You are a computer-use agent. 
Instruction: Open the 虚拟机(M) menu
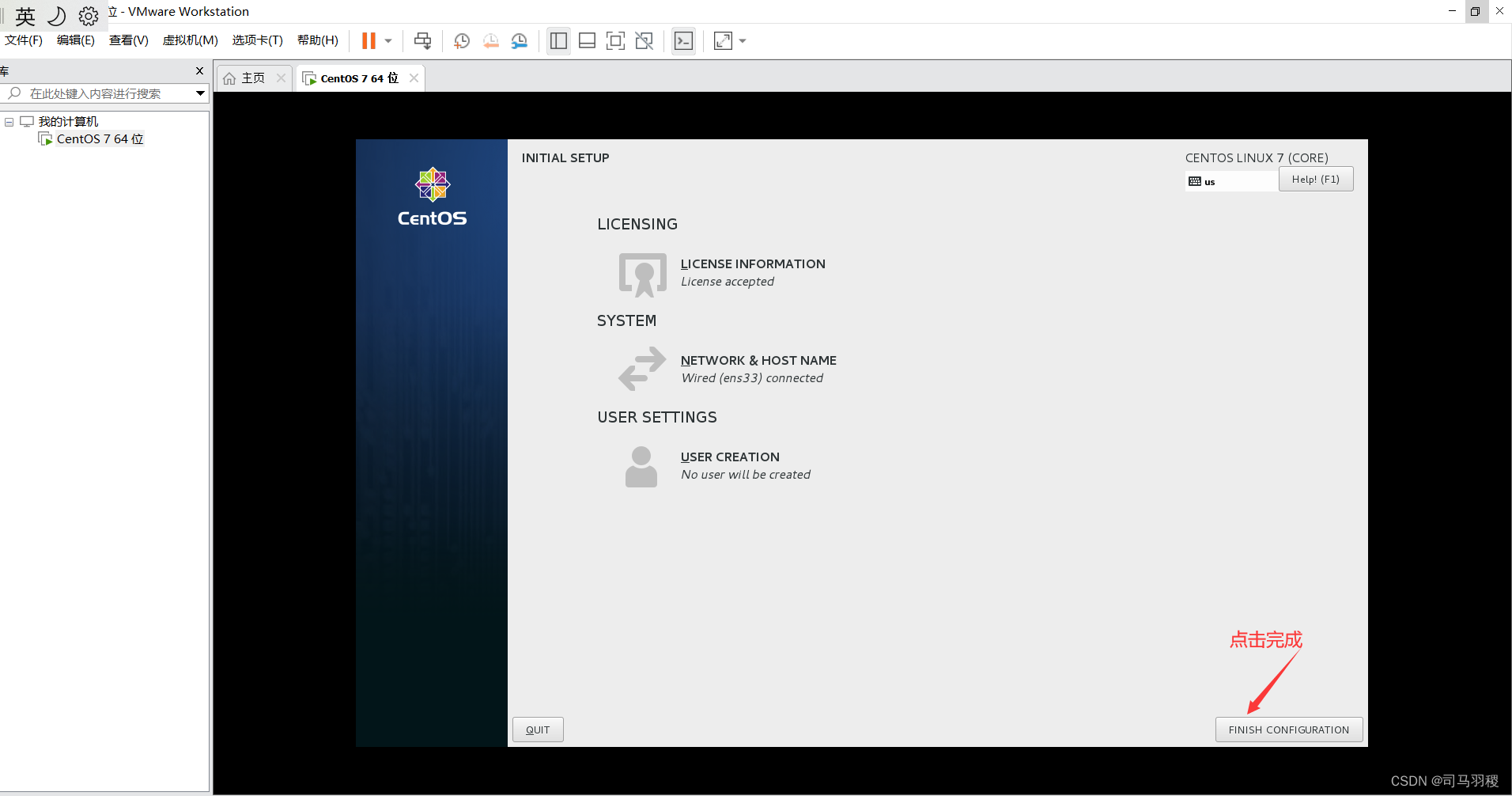point(190,40)
